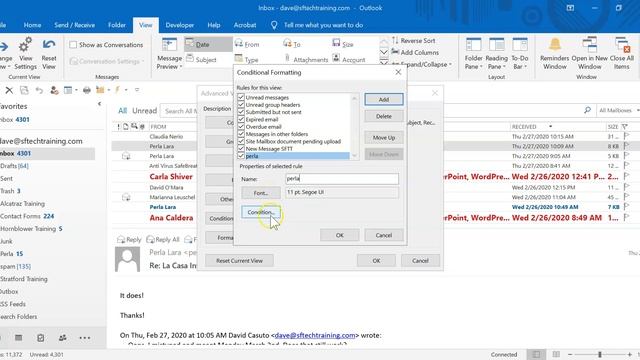Click Add Columns in ribbon
Image resolution: width=640 pixels, height=360 pixels.
pyautogui.click(x=415, y=52)
